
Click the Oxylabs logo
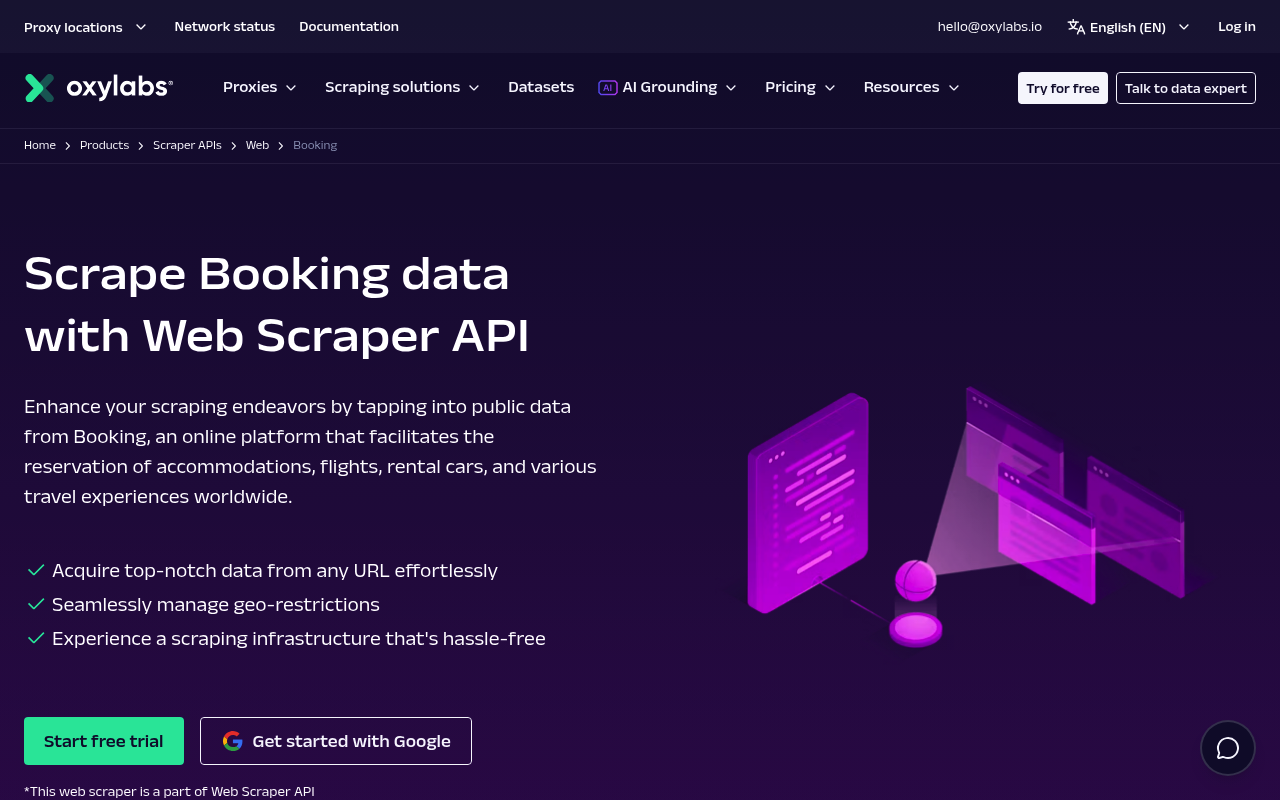pyautogui.click(x=99, y=88)
